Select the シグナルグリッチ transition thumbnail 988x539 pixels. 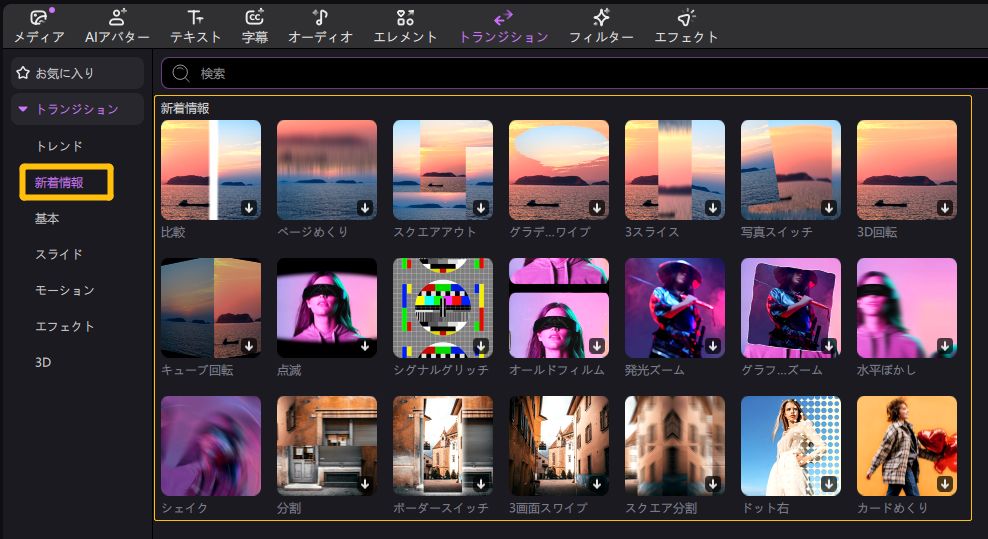click(x=443, y=308)
